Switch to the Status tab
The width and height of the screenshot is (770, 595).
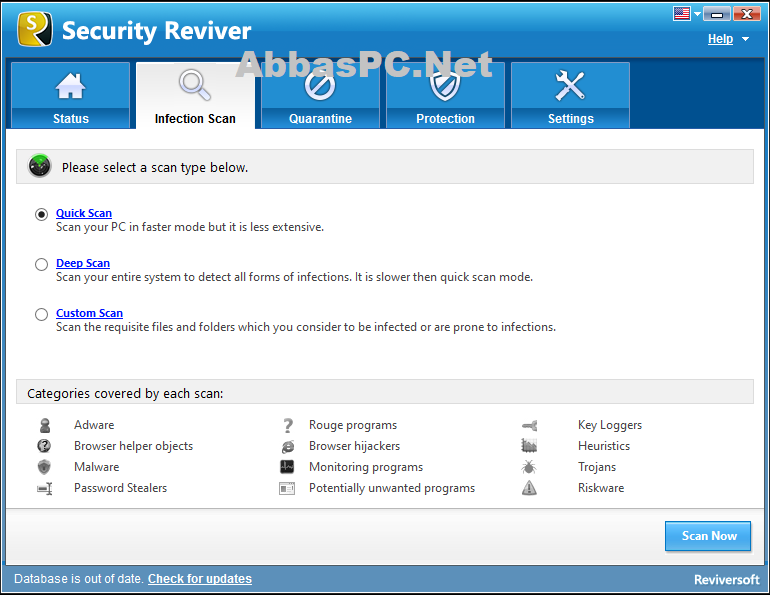[71, 95]
